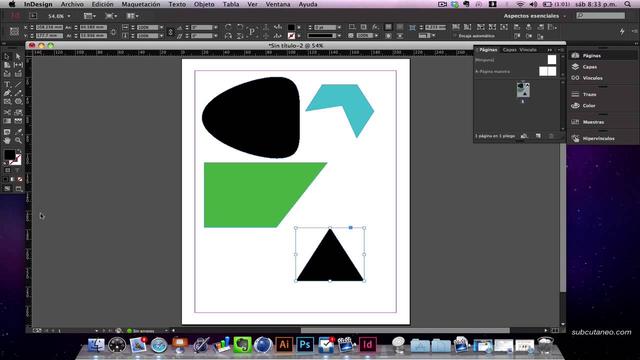This screenshot has height=360, width=640.
Task: Enable no text wrap button
Action: [388, 27]
